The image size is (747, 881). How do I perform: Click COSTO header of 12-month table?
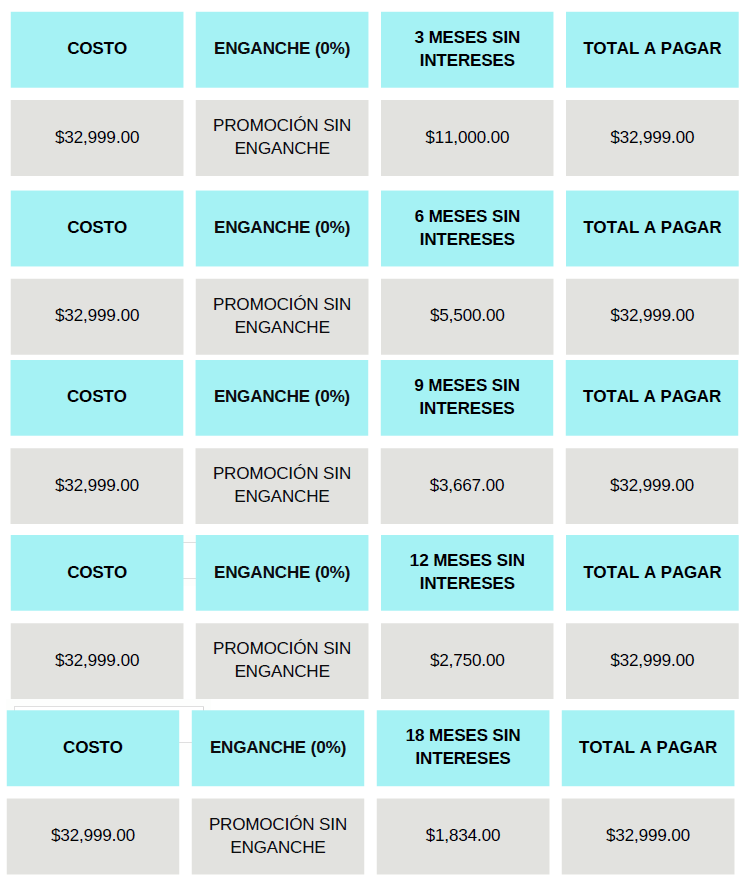click(x=97, y=573)
